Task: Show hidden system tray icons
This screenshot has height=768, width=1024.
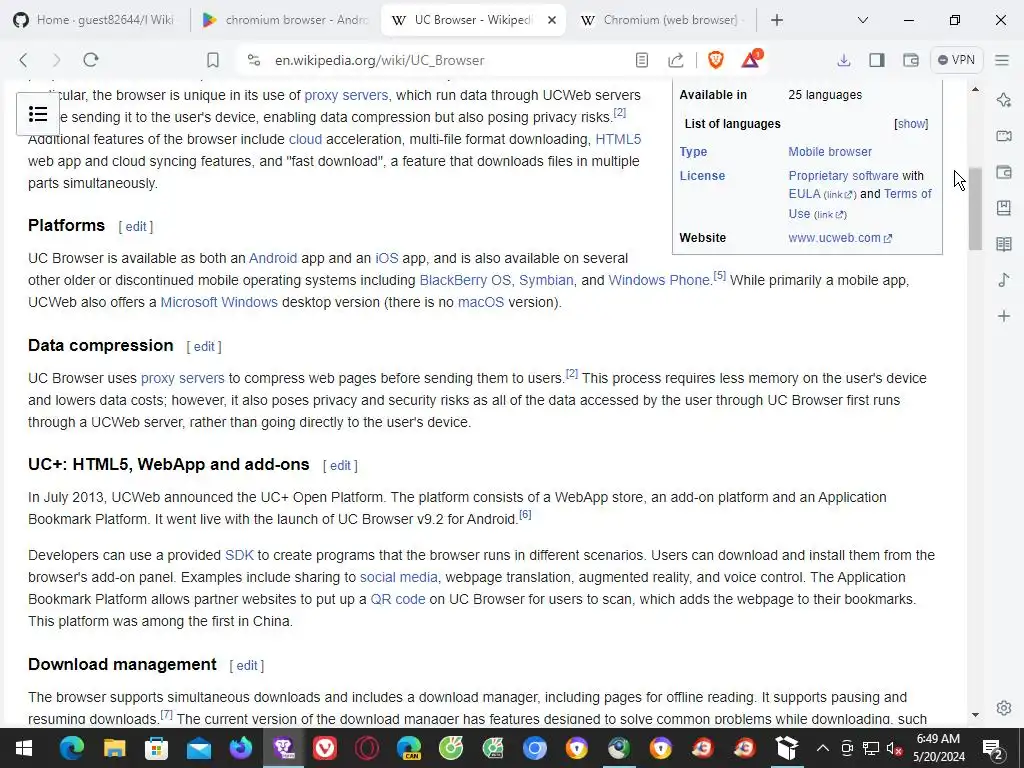Action: (x=822, y=748)
